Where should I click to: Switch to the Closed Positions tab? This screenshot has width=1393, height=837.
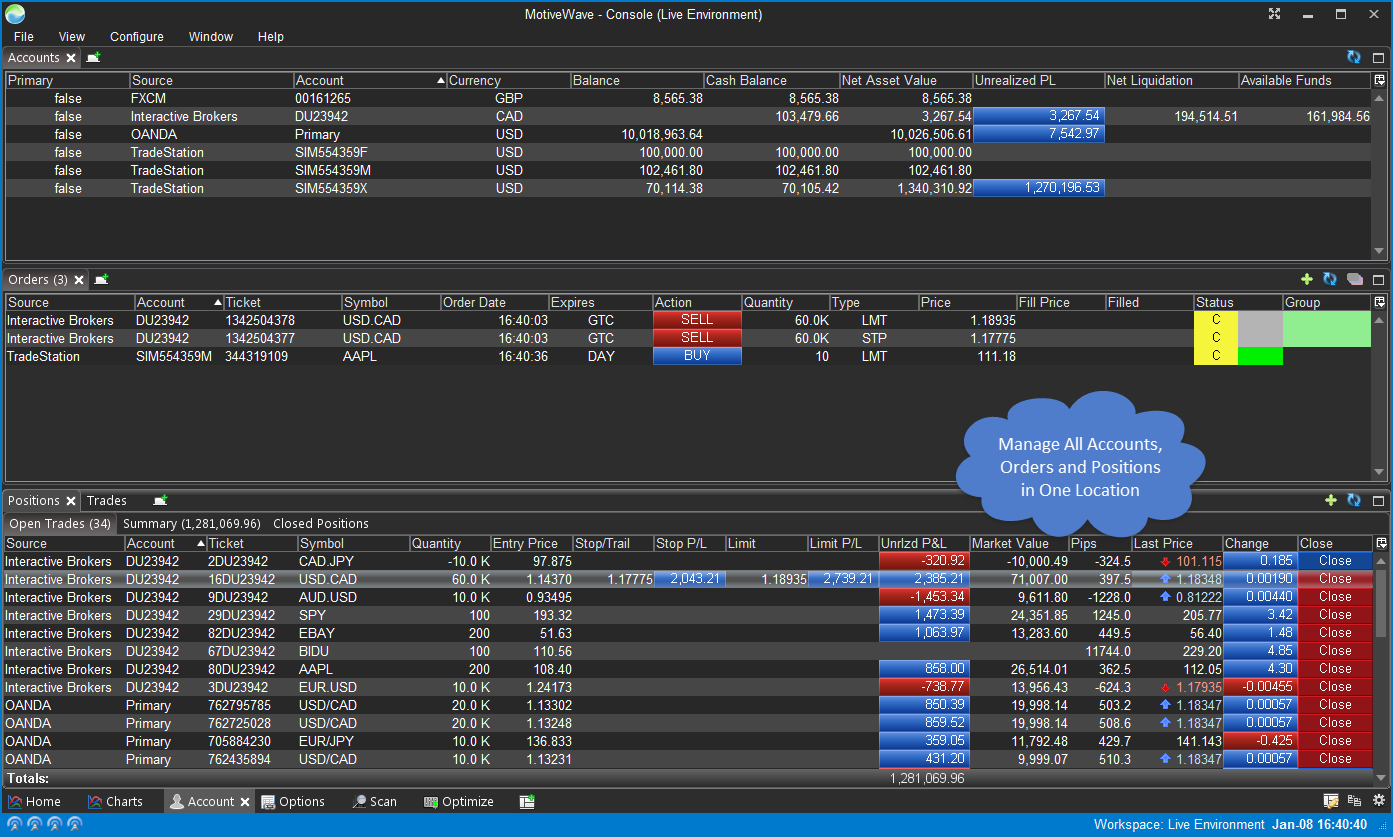pyautogui.click(x=321, y=524)
